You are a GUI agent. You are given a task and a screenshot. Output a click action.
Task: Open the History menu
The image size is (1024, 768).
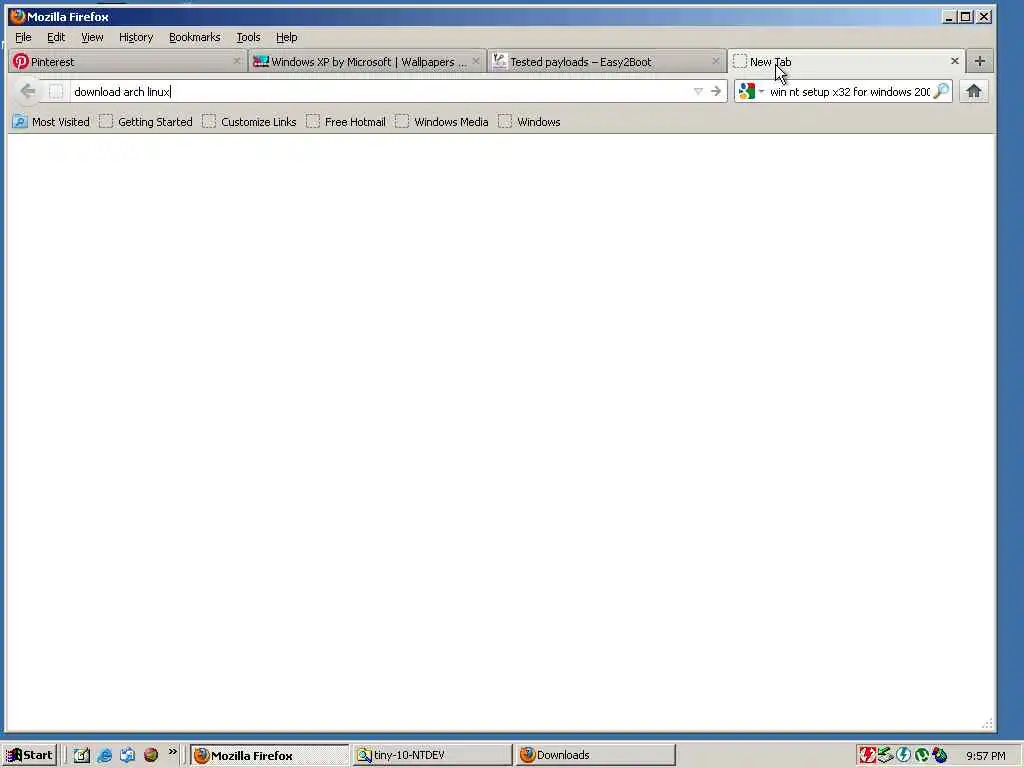[x=136, y=37]
